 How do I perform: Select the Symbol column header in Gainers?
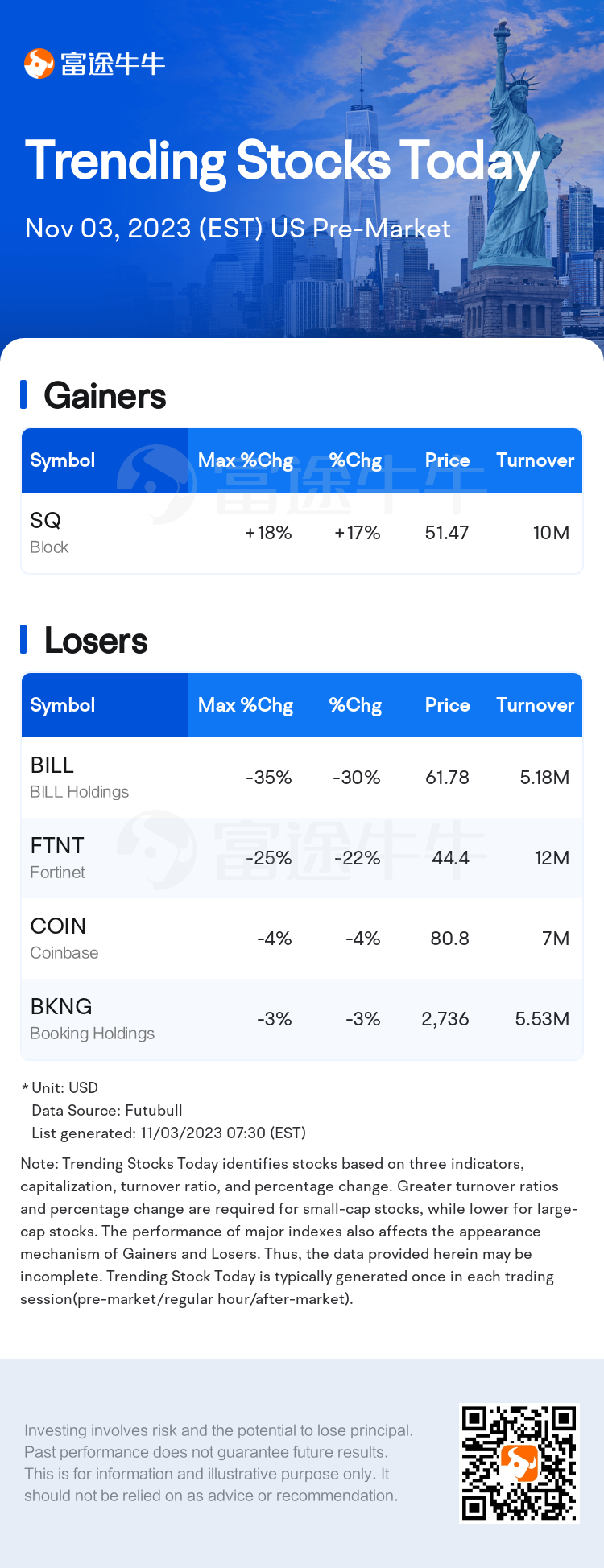tap(63, 460)
